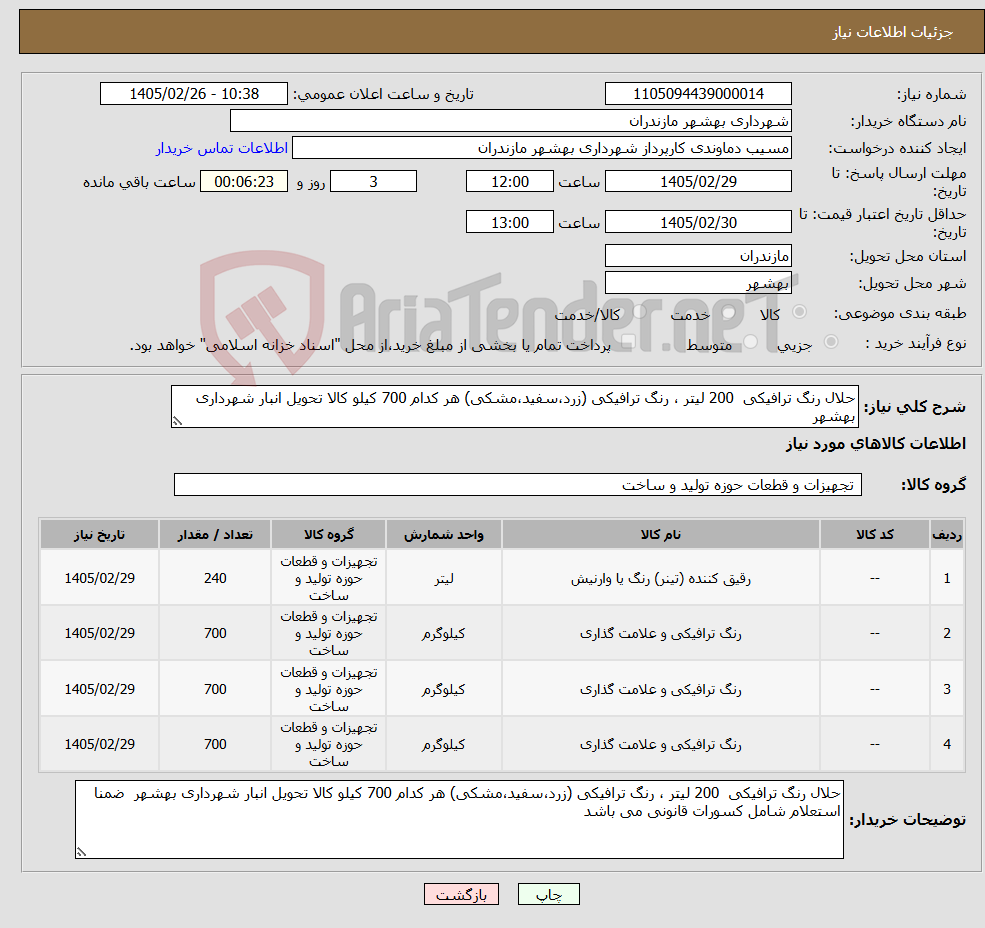The image size is (985, 928).
Task: Click the گروه کالا column header
Action: [x=329, y=534]
